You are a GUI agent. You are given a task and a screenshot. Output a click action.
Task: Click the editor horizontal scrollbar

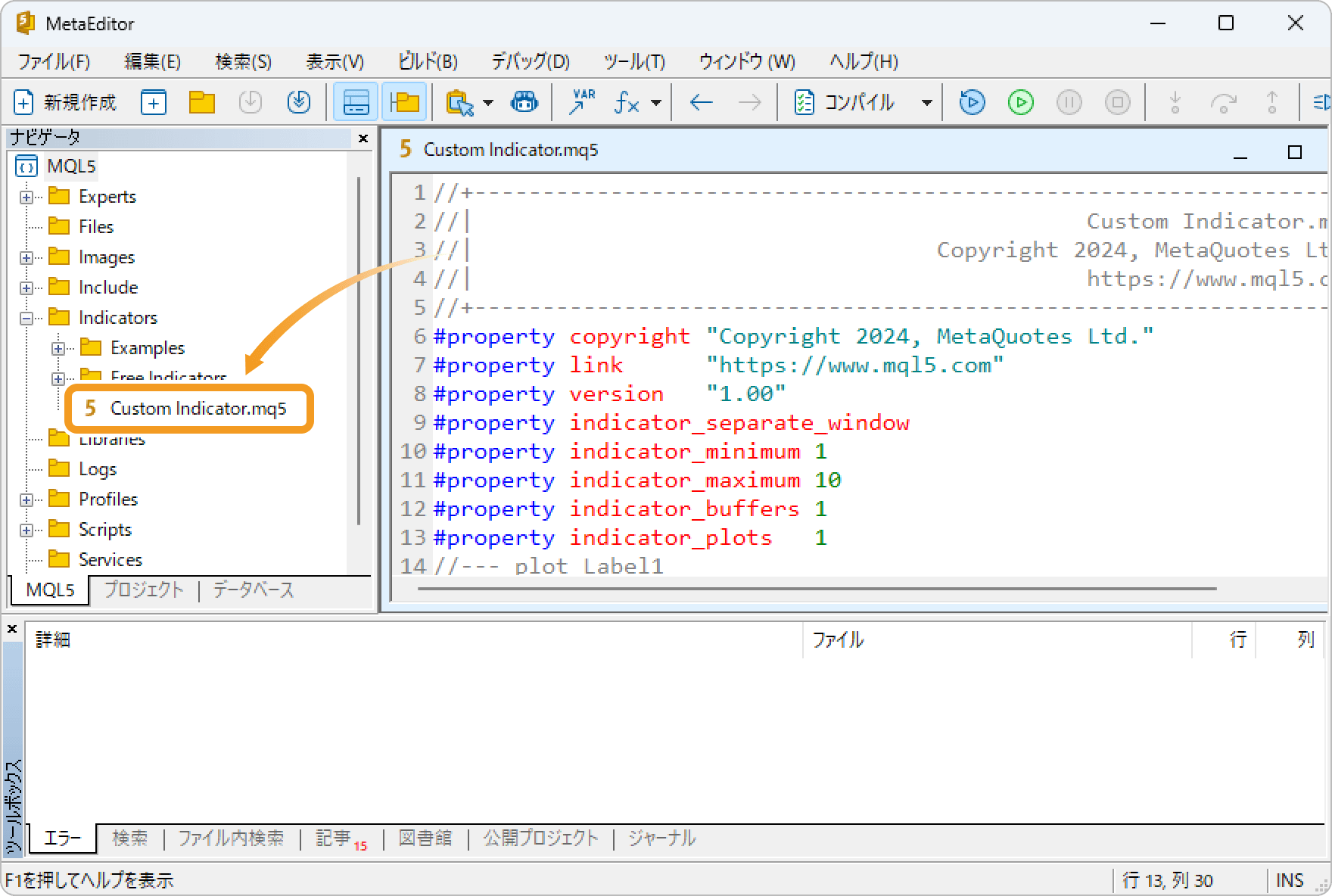[817, 588]
